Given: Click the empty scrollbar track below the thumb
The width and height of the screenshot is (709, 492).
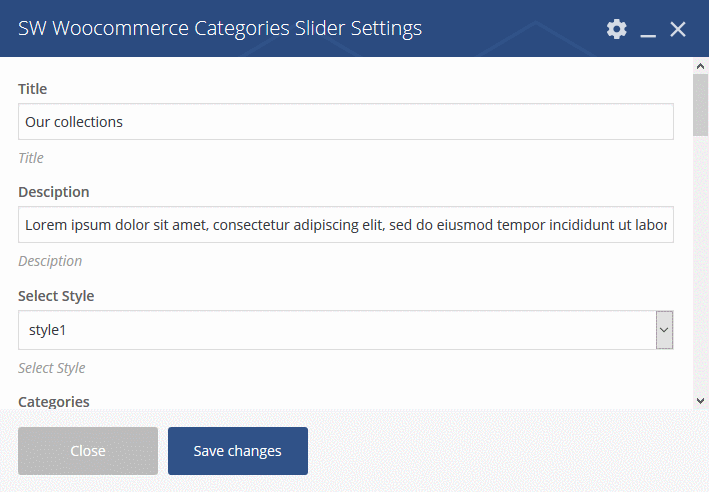Looking at the screenshot, I should pos(700,265).
